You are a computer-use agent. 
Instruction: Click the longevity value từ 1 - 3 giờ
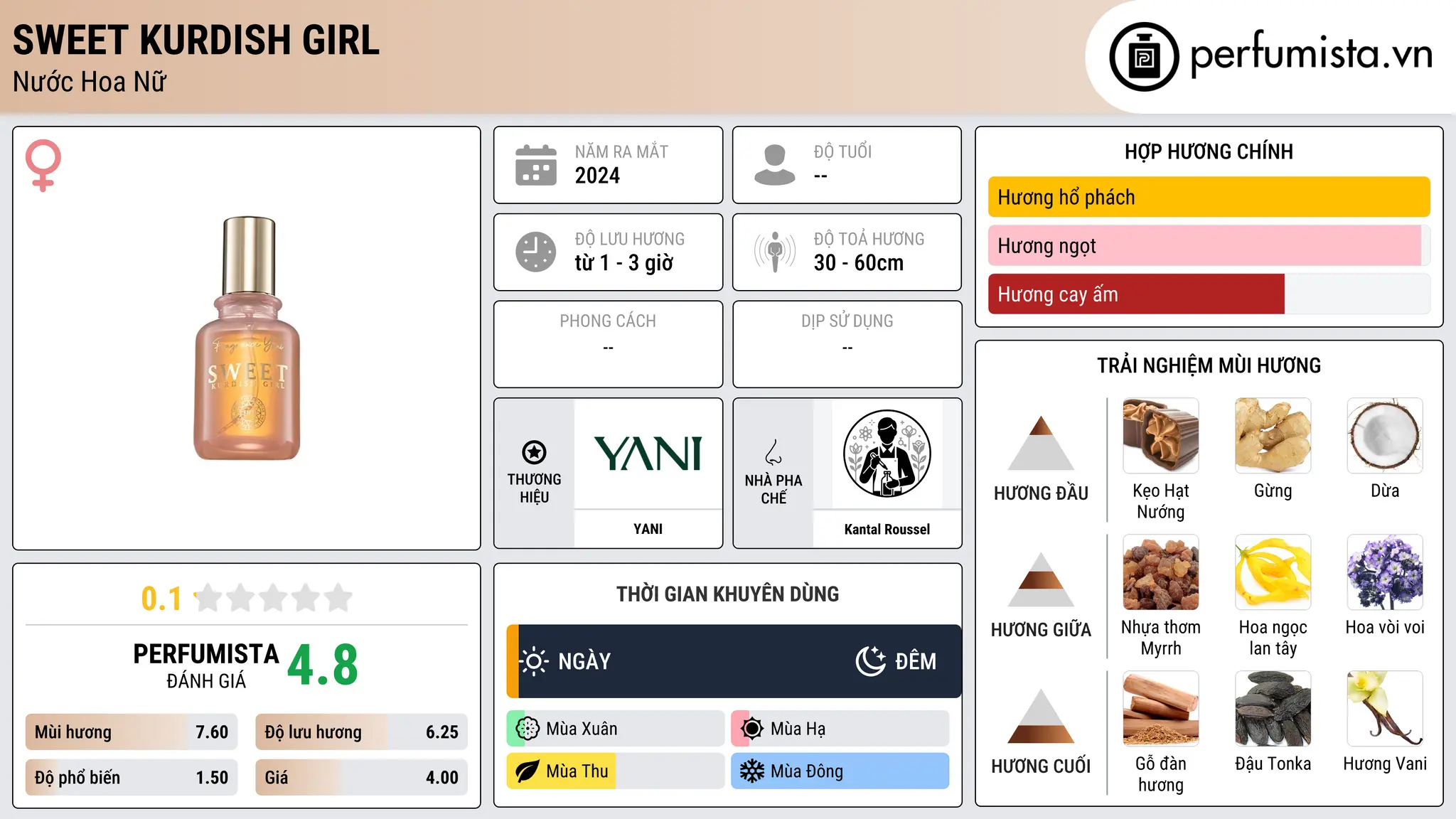coord(624,262)
